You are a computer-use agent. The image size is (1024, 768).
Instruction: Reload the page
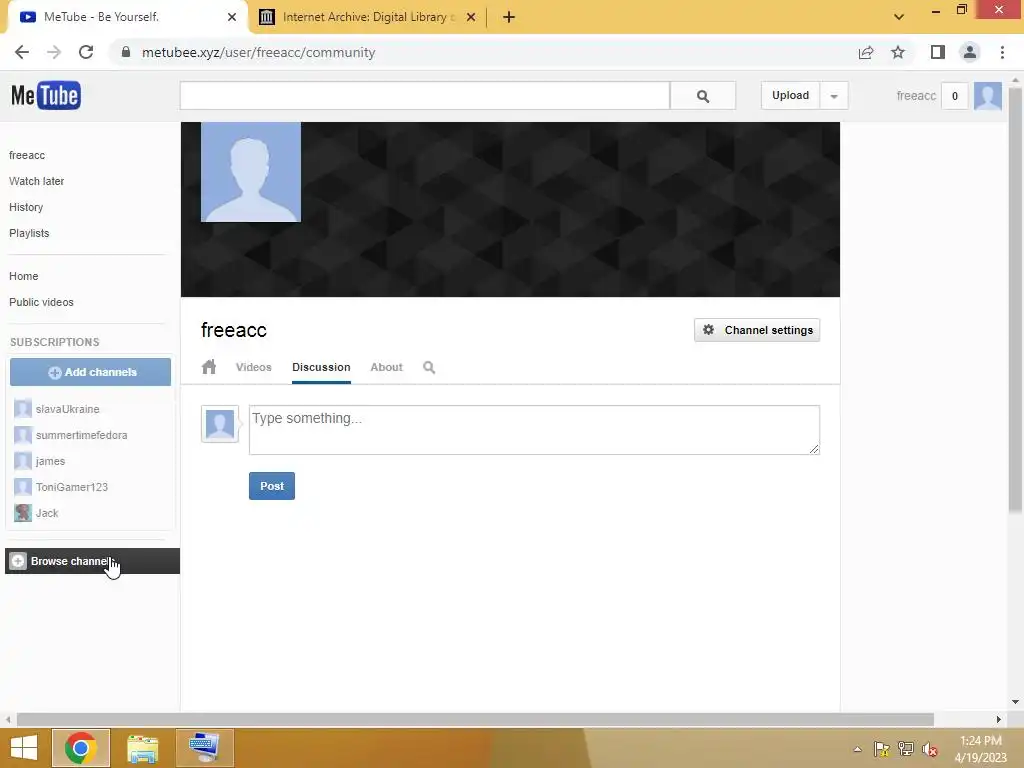click(x=86, y=52)
